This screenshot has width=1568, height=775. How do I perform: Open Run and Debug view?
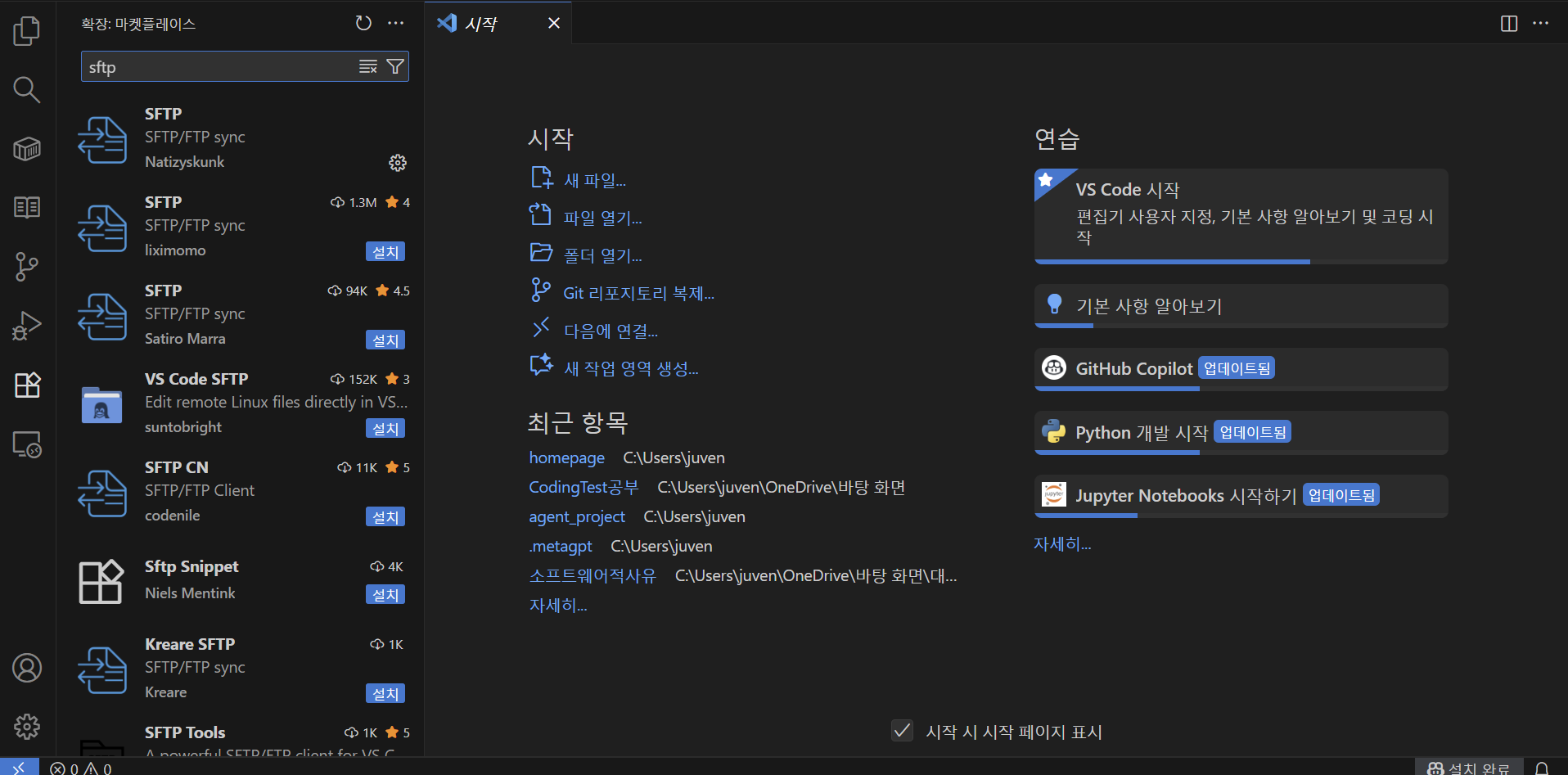click(27, 326)
